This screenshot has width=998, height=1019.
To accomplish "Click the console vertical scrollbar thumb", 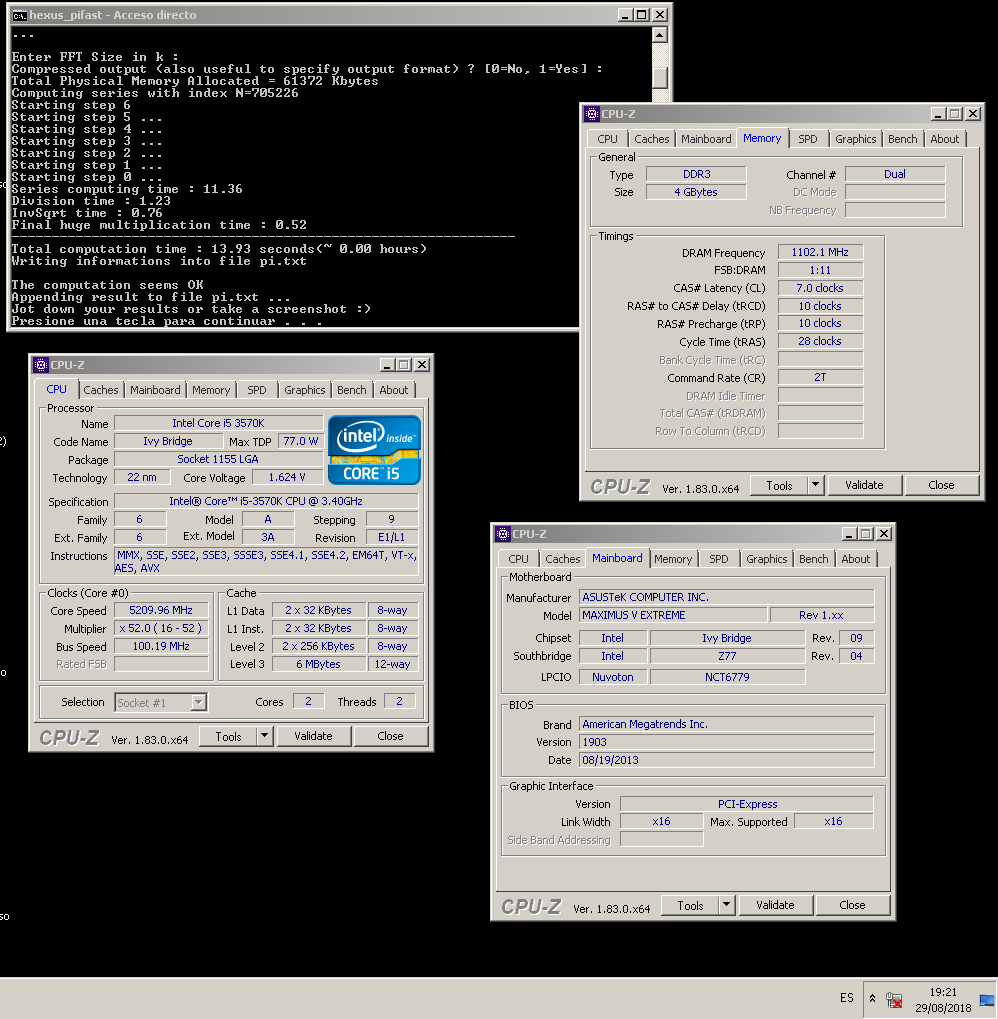I will tap(659, 77).
